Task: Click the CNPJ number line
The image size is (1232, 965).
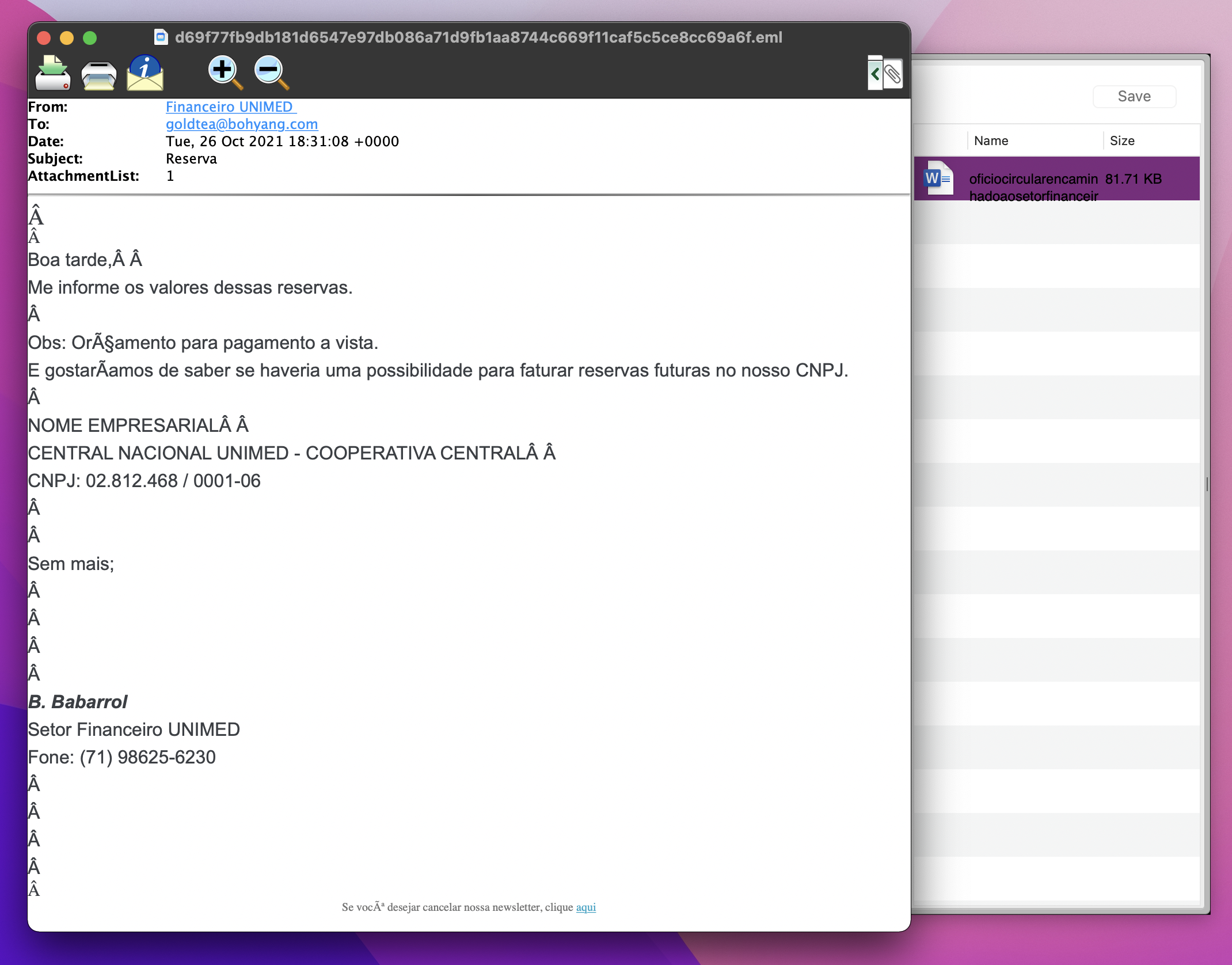Action: coord(144,480)
